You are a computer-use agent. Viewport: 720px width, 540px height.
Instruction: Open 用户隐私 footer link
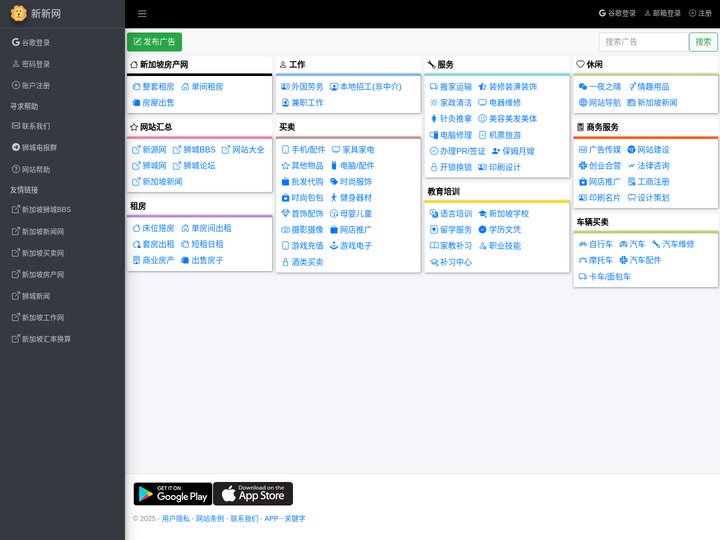[175, 518]
